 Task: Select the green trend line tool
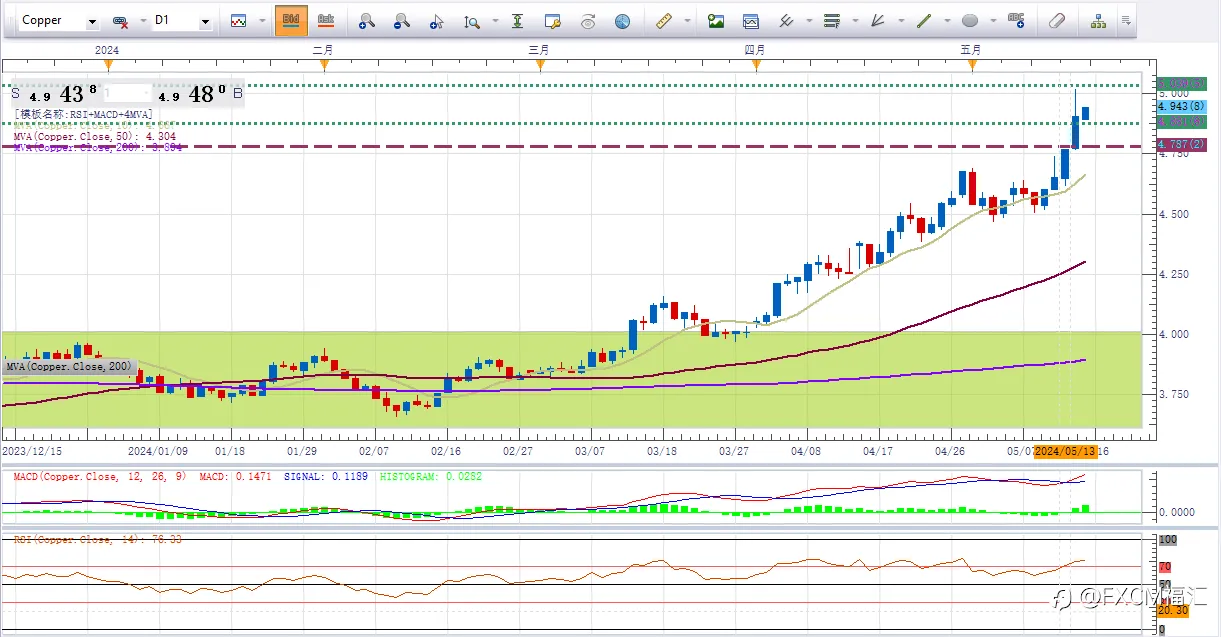pos(924,21)
